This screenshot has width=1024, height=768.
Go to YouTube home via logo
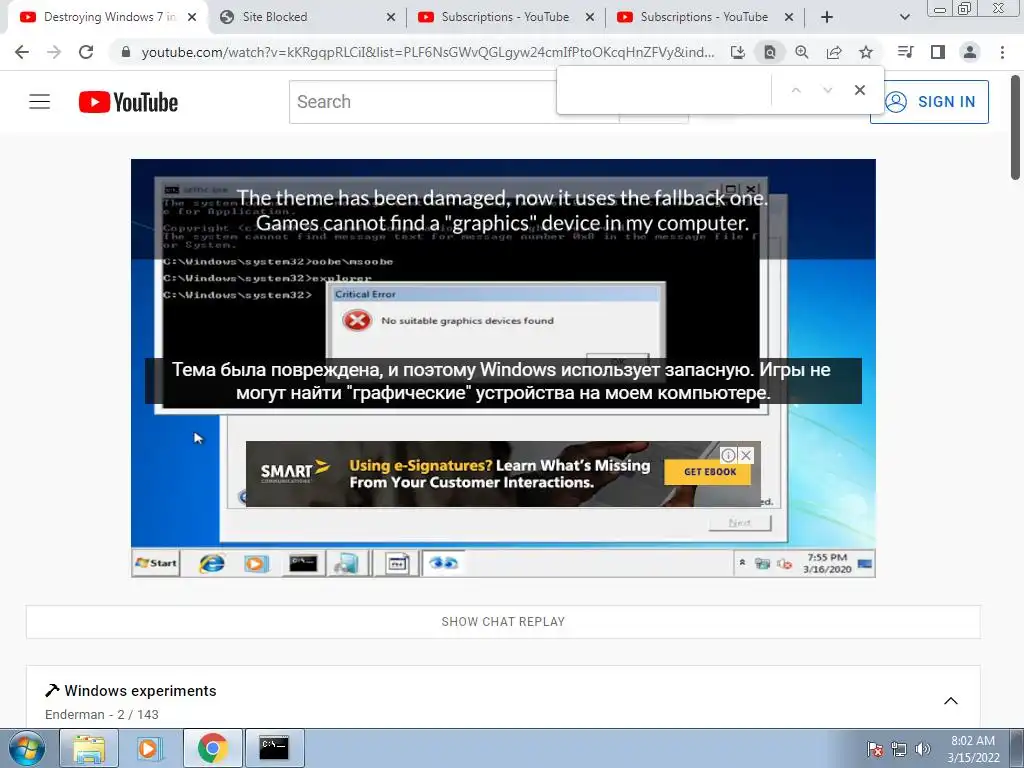point(128,102)
